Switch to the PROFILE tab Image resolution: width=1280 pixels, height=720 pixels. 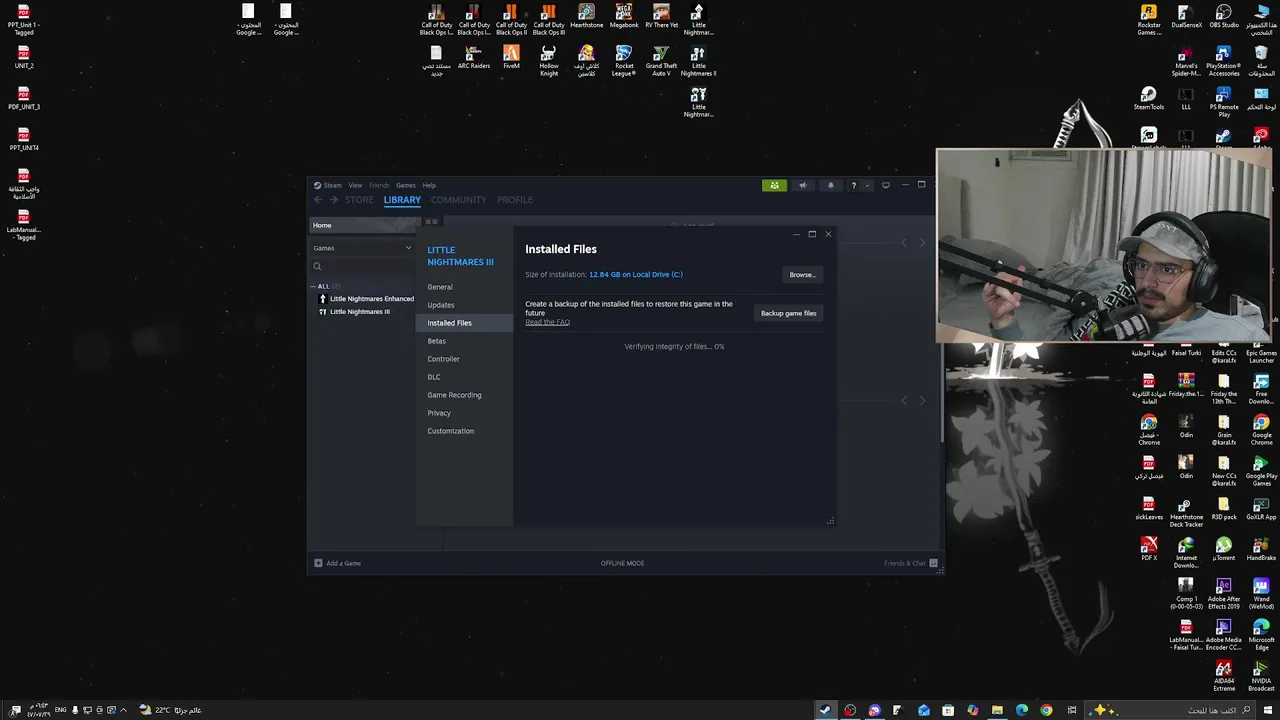(x=515, y=200)
